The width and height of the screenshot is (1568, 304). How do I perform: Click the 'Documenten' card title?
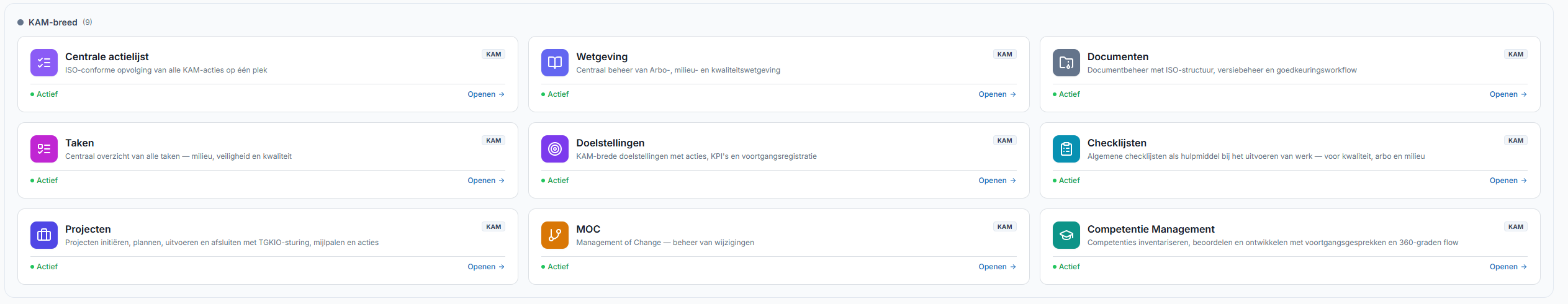click(x=1118, y=56)
